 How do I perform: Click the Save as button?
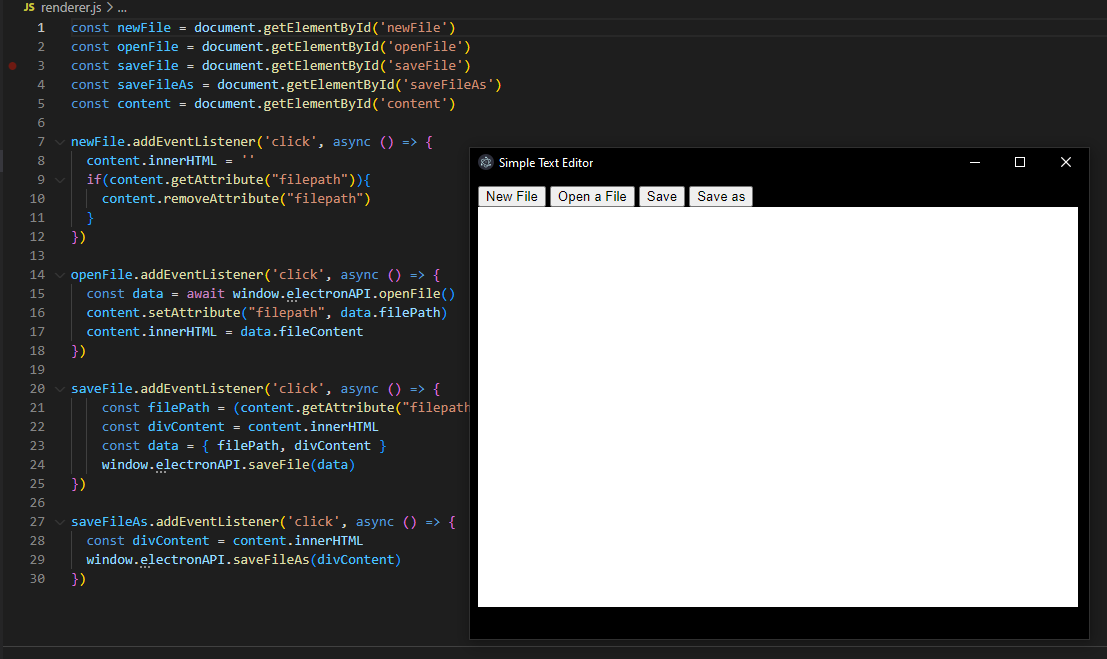click(x=721, y=196)
